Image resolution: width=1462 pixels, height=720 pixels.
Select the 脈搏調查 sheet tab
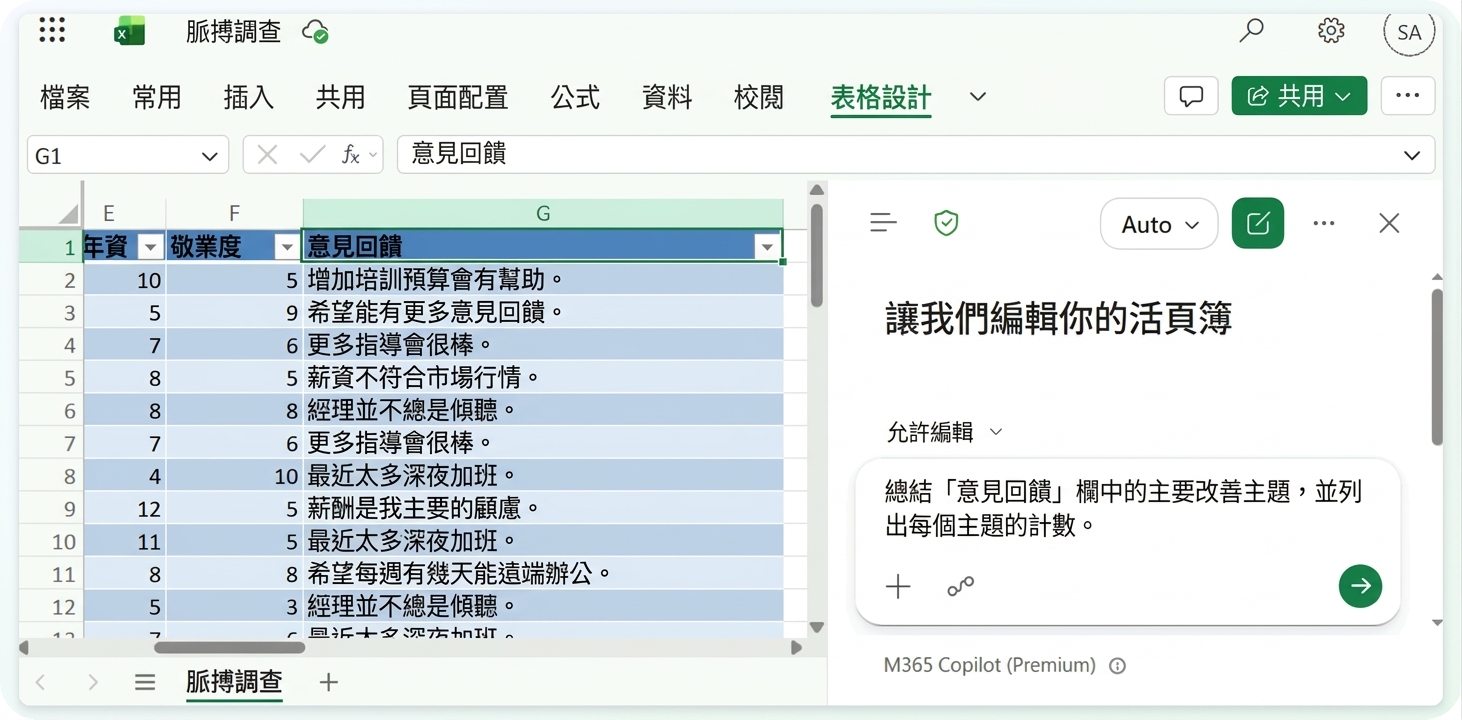pos(234,682)
